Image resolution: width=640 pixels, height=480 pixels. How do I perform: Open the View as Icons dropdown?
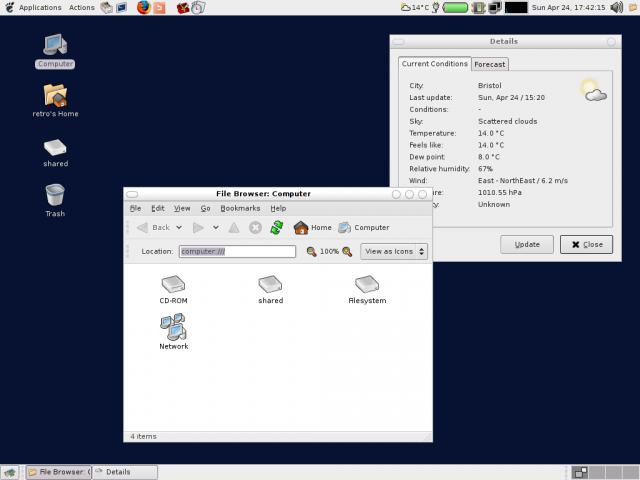pos(394,252)
